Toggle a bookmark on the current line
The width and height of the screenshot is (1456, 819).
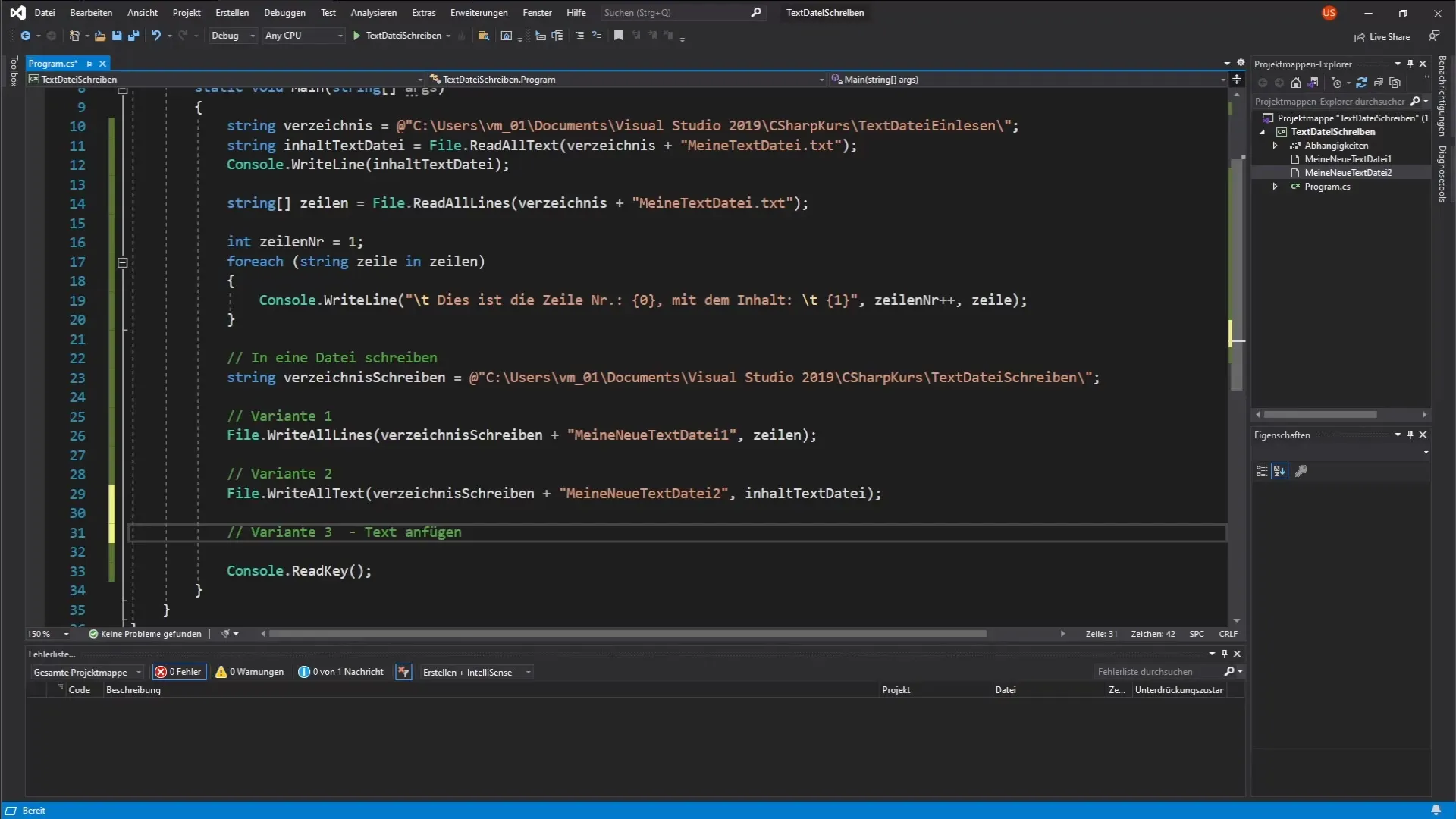pyautogui.click(x=619, y=36)
